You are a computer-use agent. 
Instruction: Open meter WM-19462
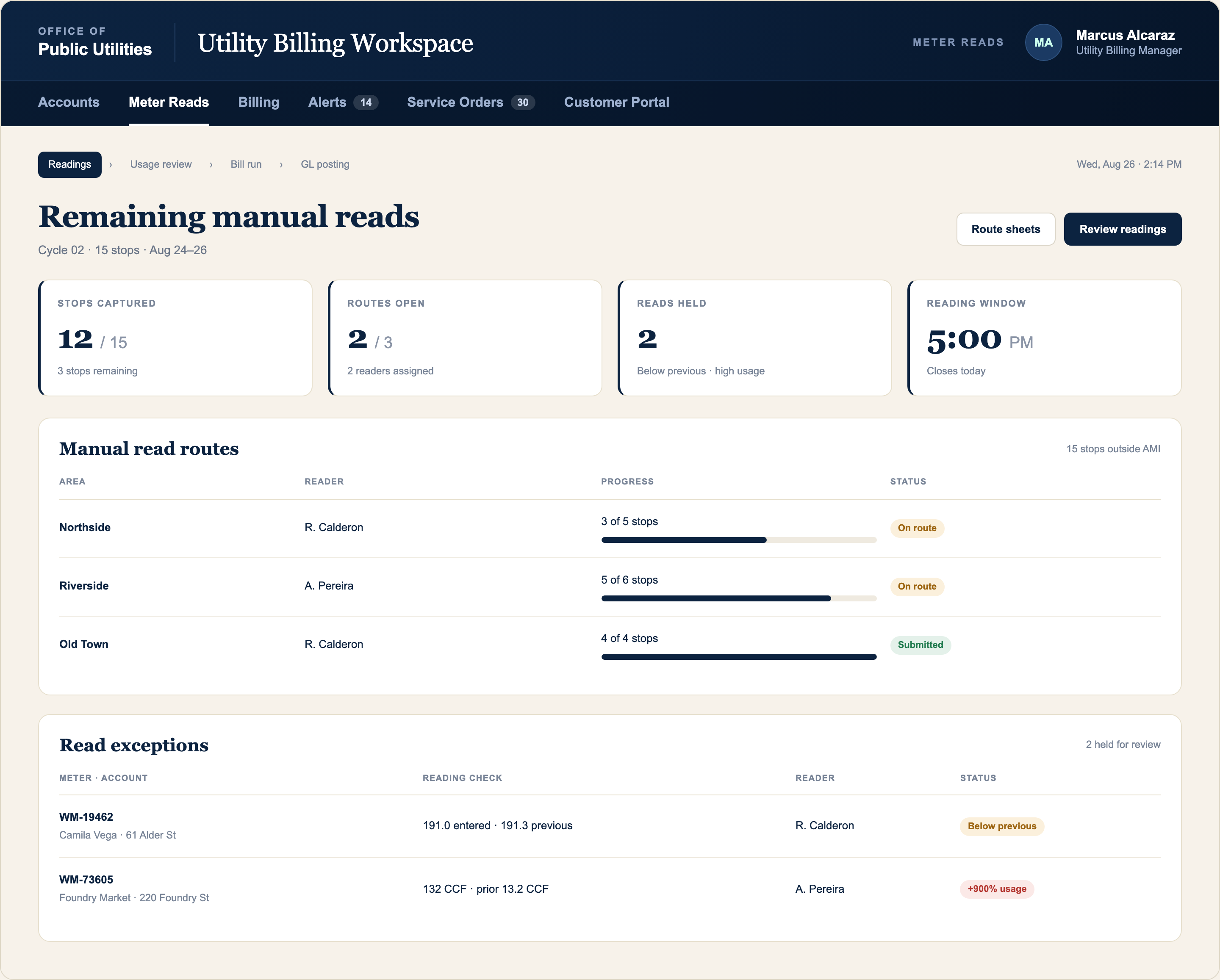coord(86,817)
